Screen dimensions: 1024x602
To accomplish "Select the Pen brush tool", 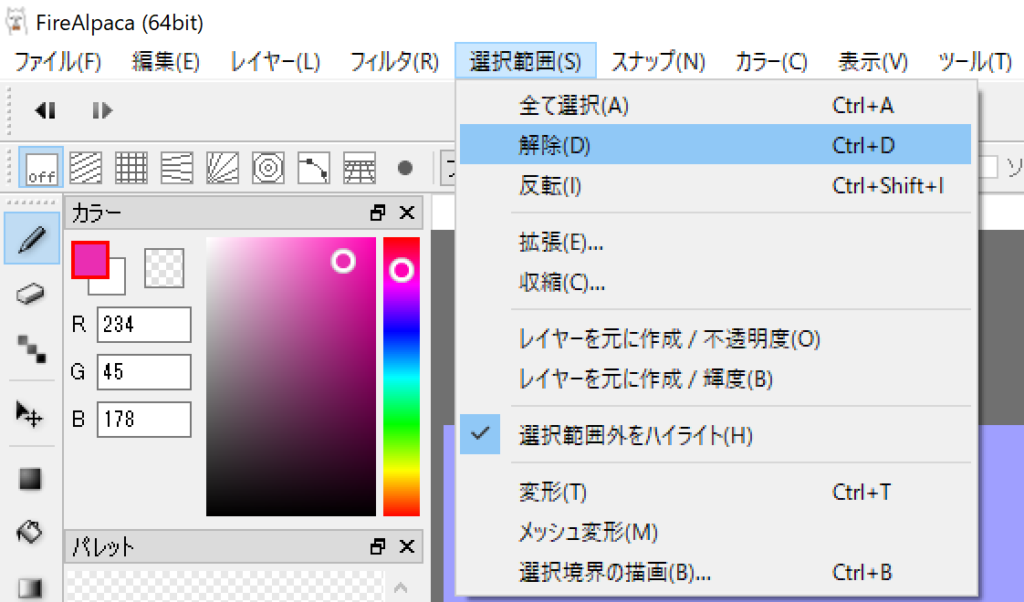I will [32, 238].
